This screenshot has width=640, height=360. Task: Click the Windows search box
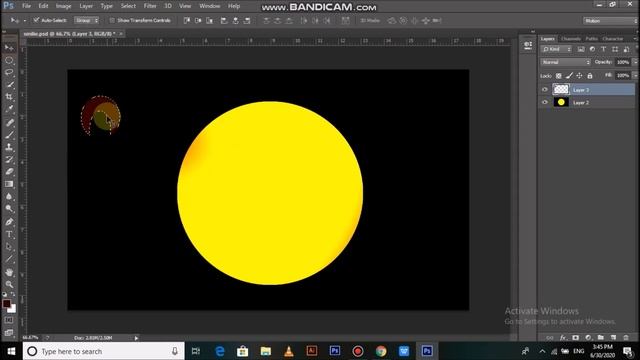click(104, 351)
